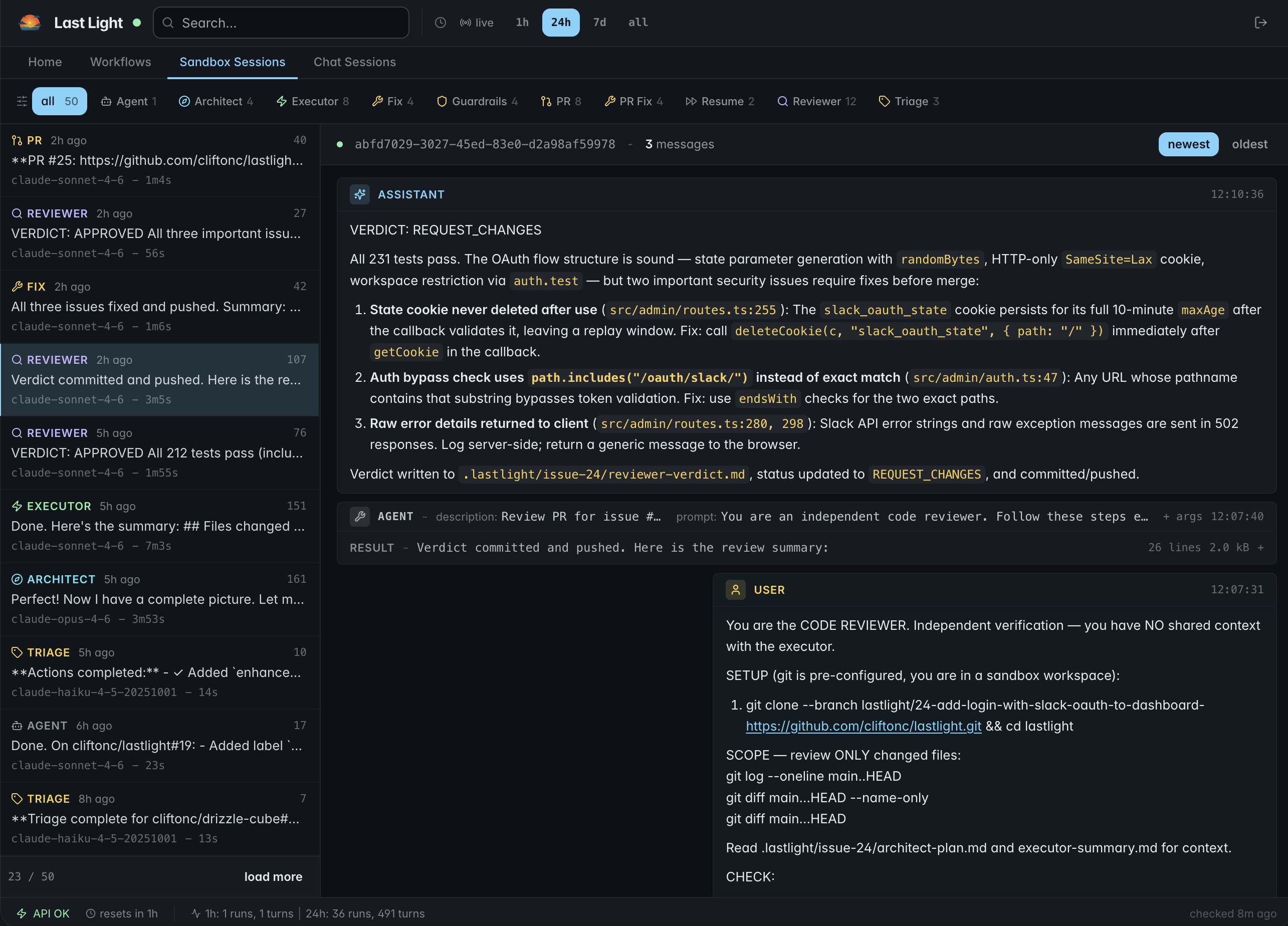
Task: Expand the RESULT 26 lines output
Action: (x=806, y=548)
